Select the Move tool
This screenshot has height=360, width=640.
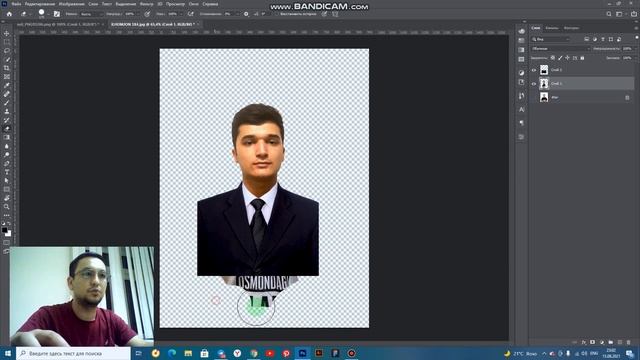[7, 33]
